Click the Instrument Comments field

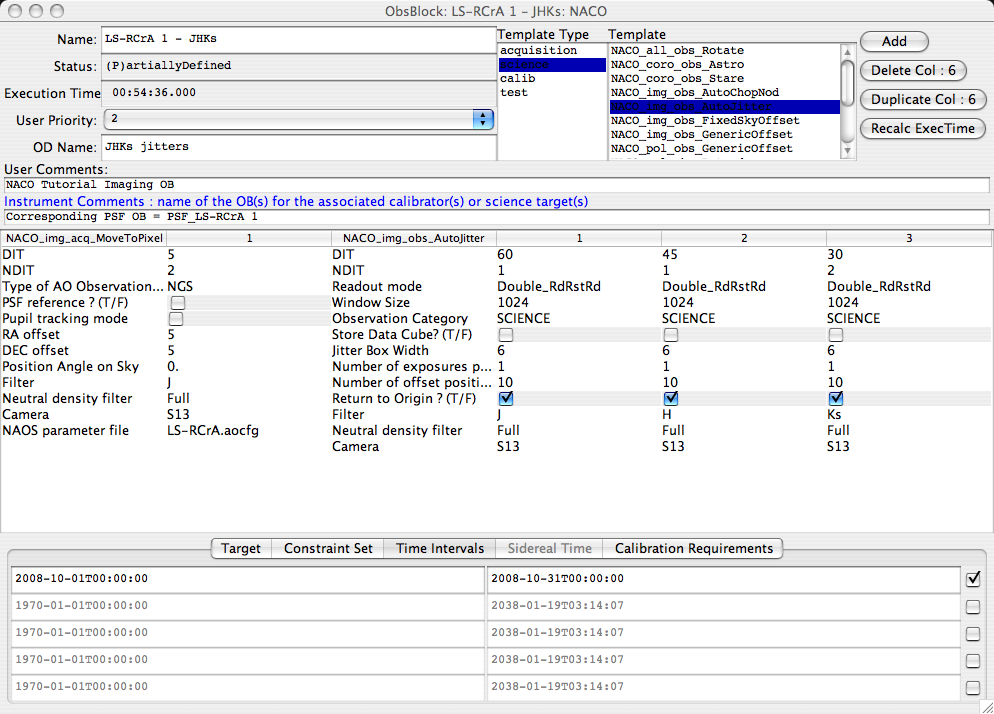(x=496, y=217)
